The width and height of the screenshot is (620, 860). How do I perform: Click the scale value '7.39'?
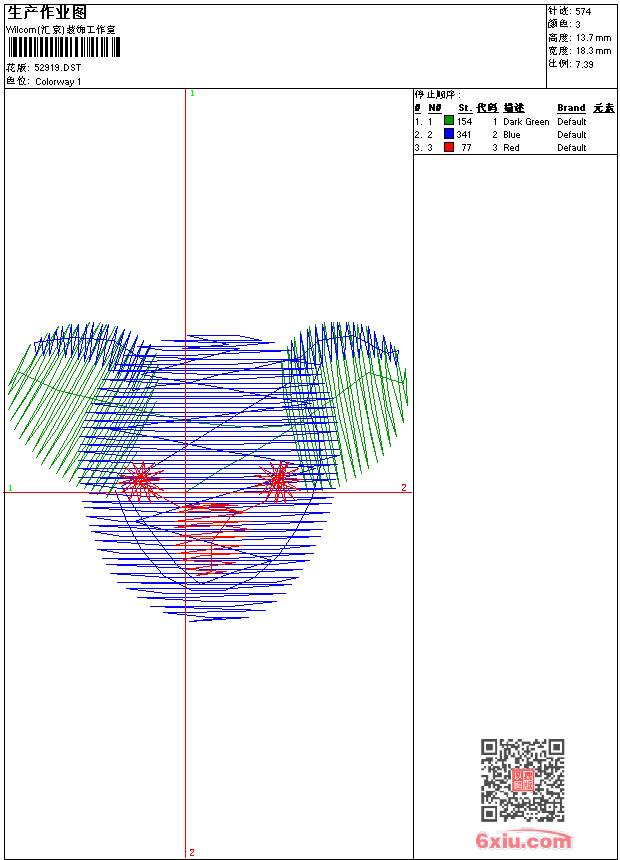tap(584, 64)
